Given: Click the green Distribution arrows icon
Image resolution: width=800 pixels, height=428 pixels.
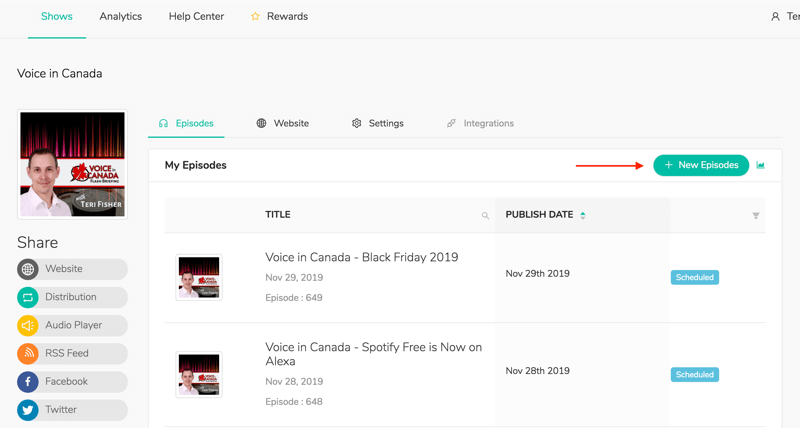Looking at the screenshot, I should click(x=28, y=297).
